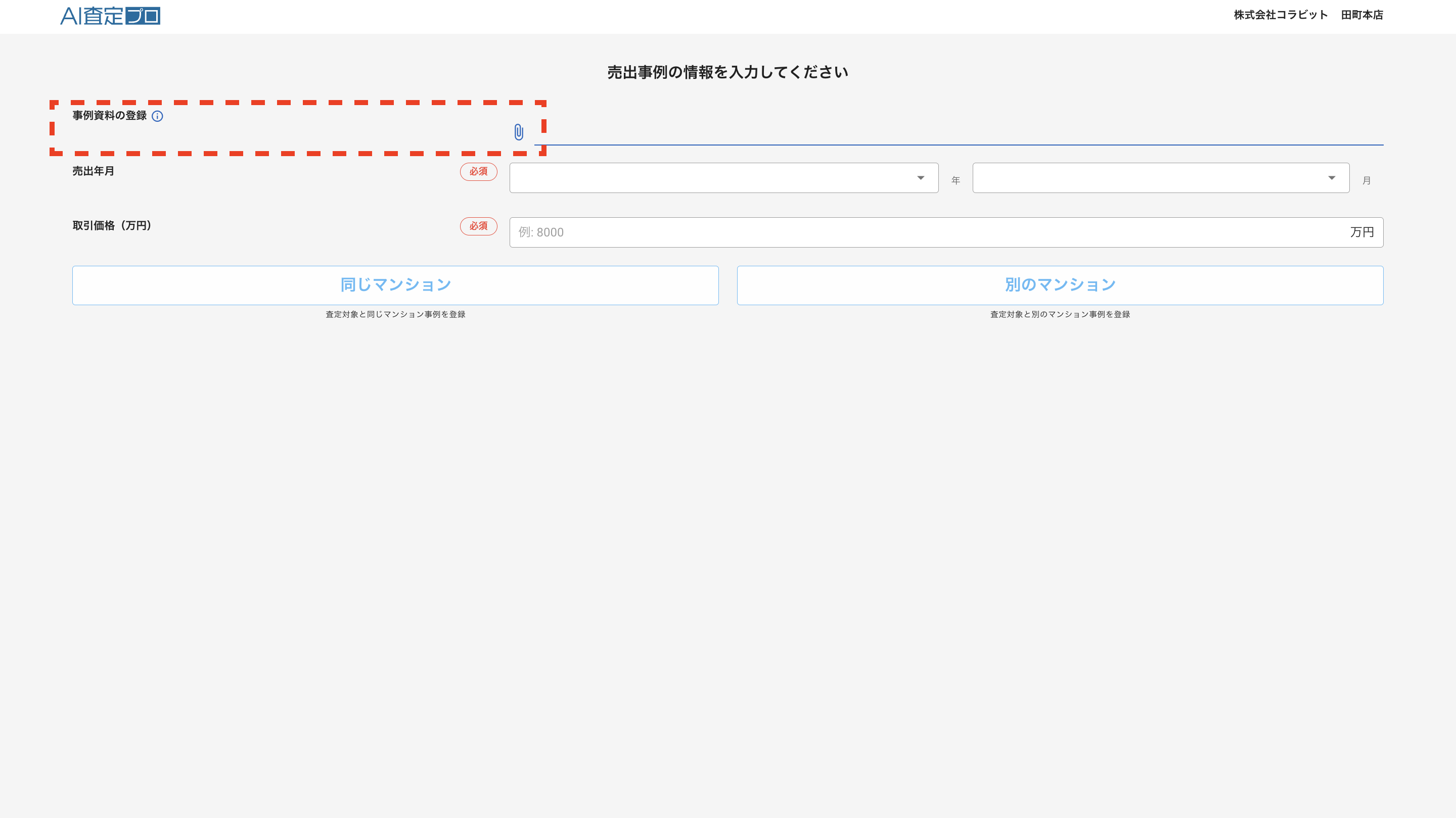Click 株式会社コラビット in the header
Viewport: 1456px width, 818px height.
click(x=1280, y=15)
